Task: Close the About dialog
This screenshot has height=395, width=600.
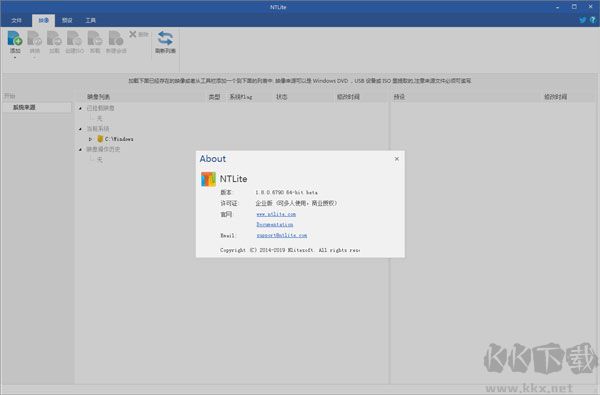Action: tap(396, 159)
